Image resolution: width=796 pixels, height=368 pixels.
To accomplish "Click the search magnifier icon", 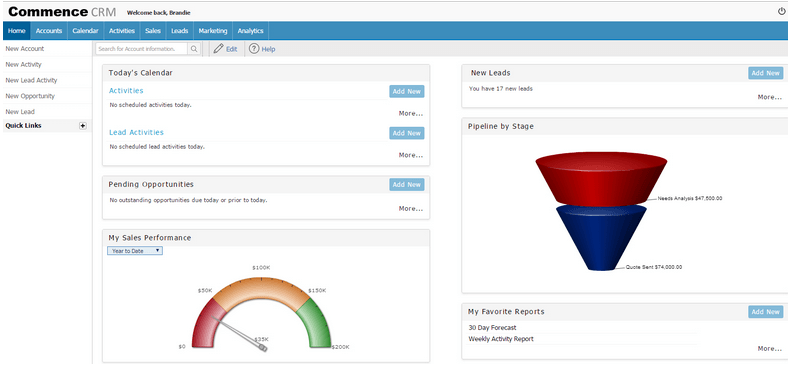I will pyautogui.click(x=194, y=49).
